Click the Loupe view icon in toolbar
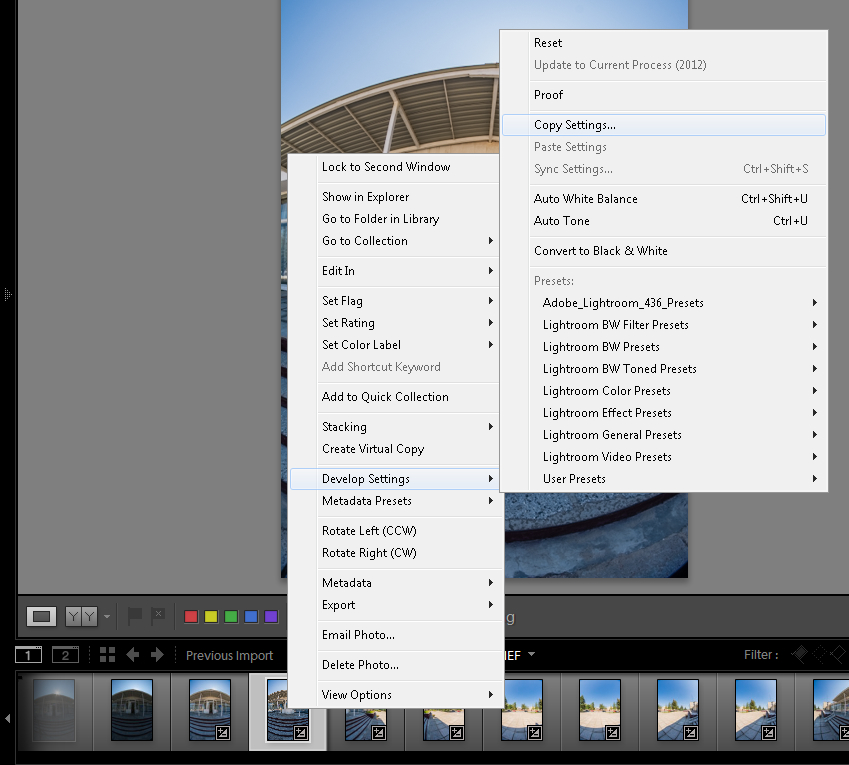 tap(41, 617)
